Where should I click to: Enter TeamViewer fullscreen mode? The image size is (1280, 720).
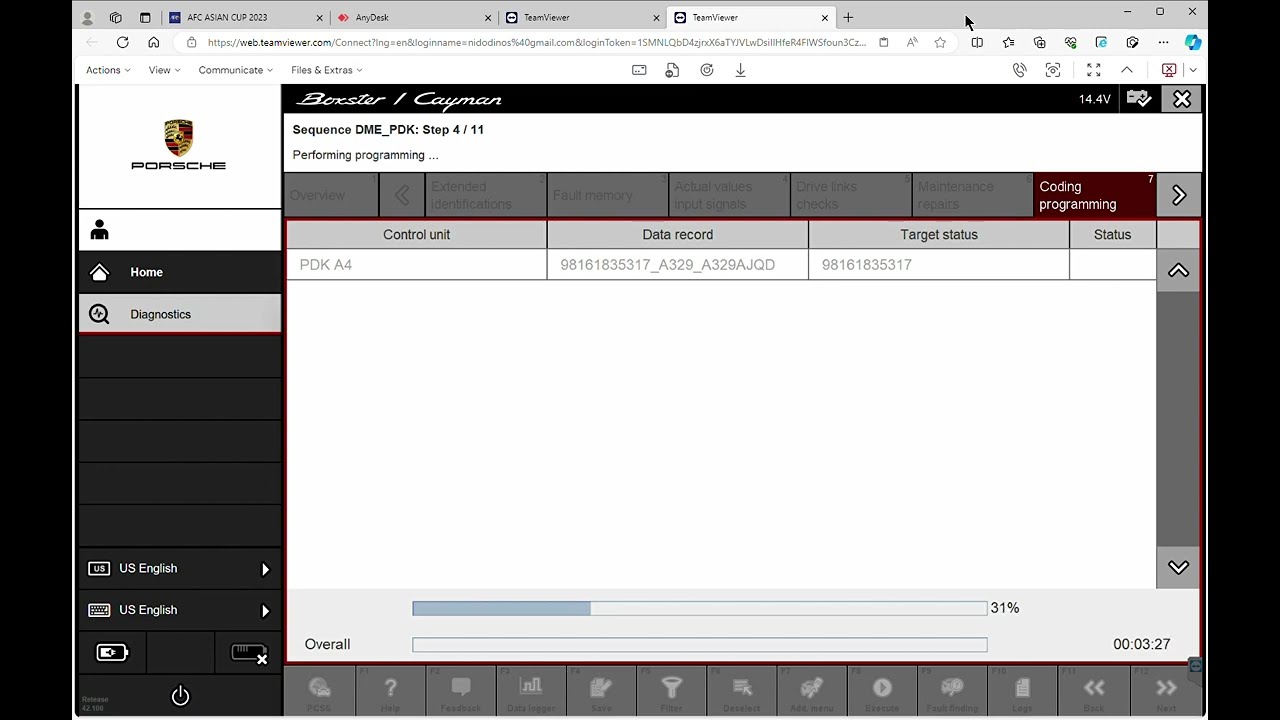pyautogui.click(x=1093, y=70)
